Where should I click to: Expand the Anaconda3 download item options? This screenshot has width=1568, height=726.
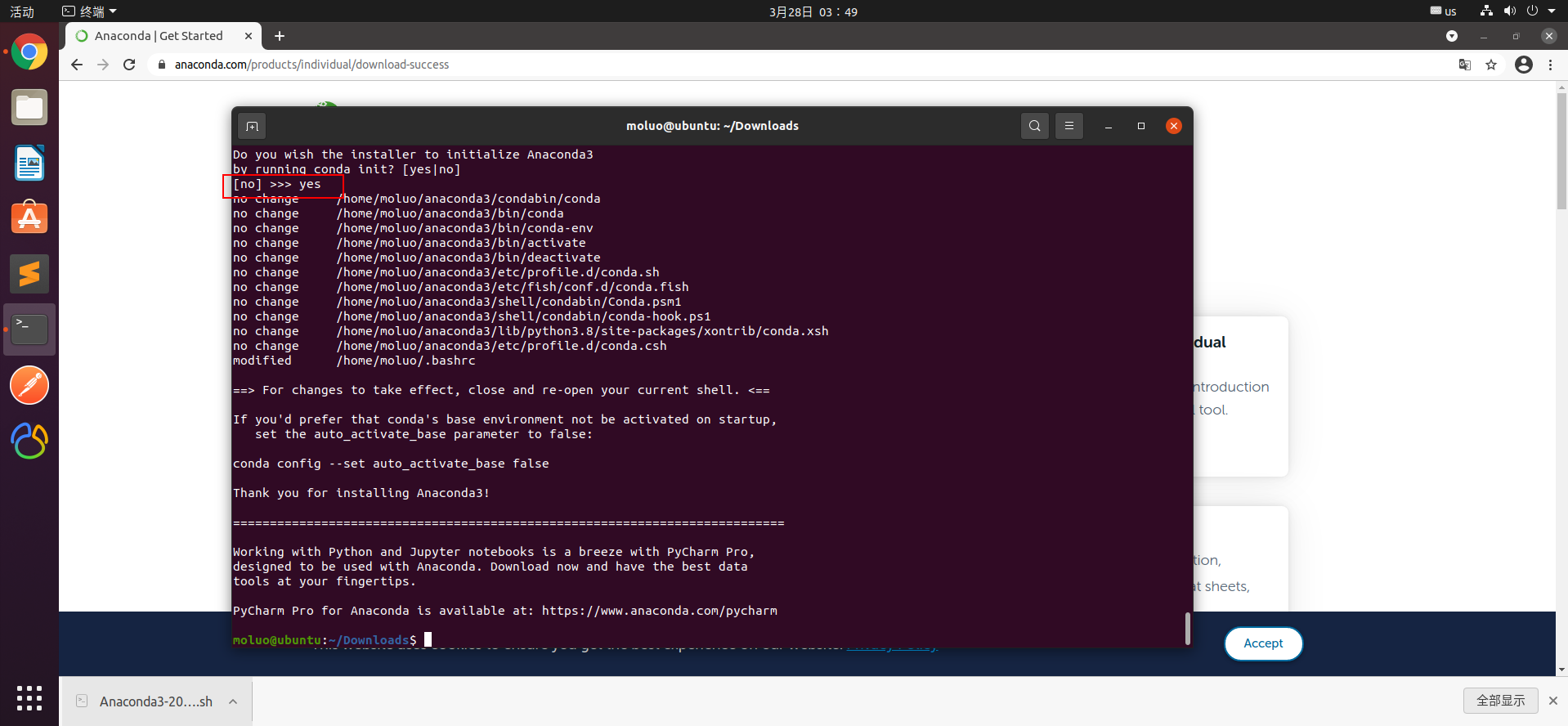tap(233, 701)
